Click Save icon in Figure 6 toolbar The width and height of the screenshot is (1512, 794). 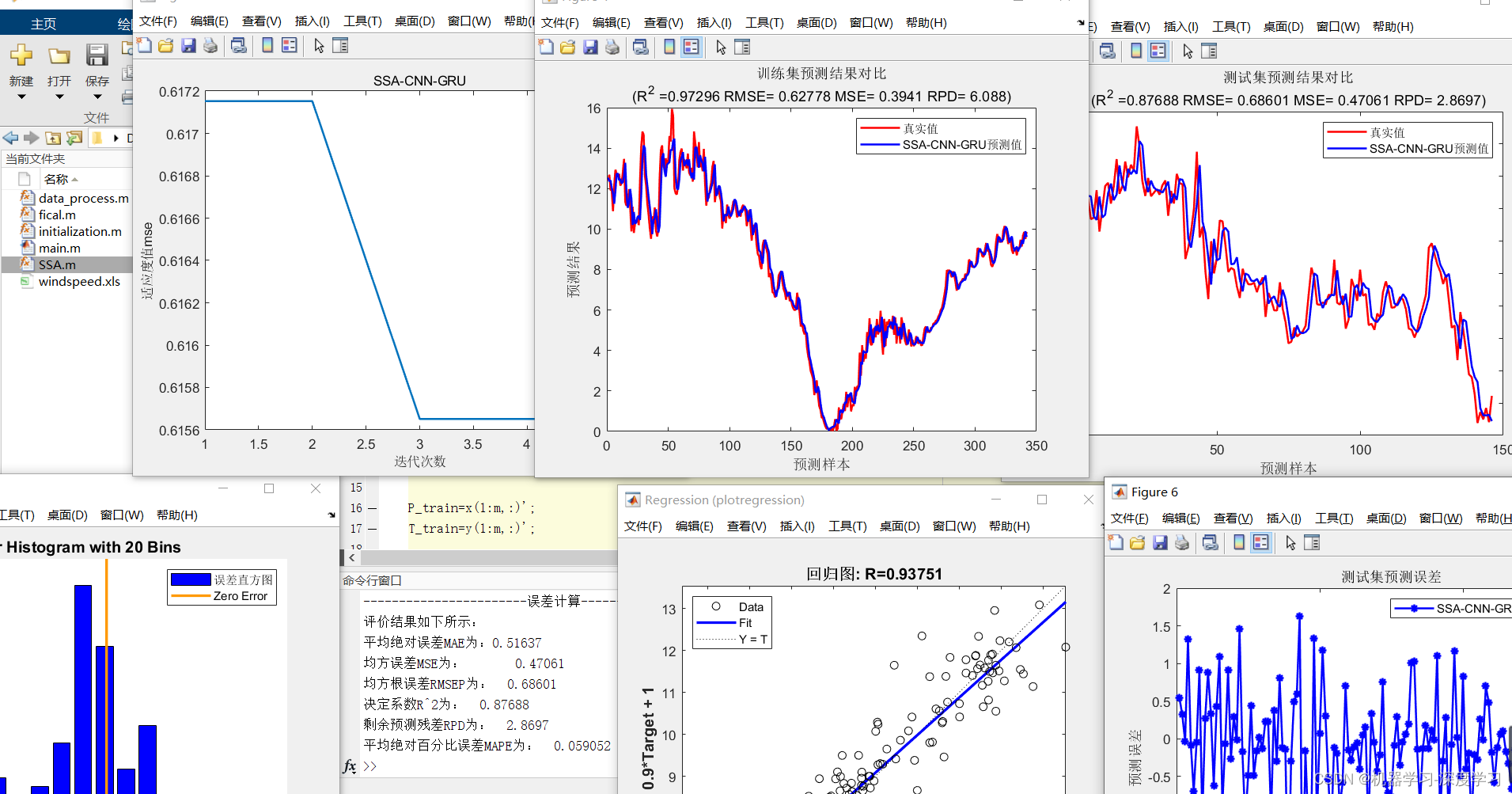click(x=1160, y=543)
